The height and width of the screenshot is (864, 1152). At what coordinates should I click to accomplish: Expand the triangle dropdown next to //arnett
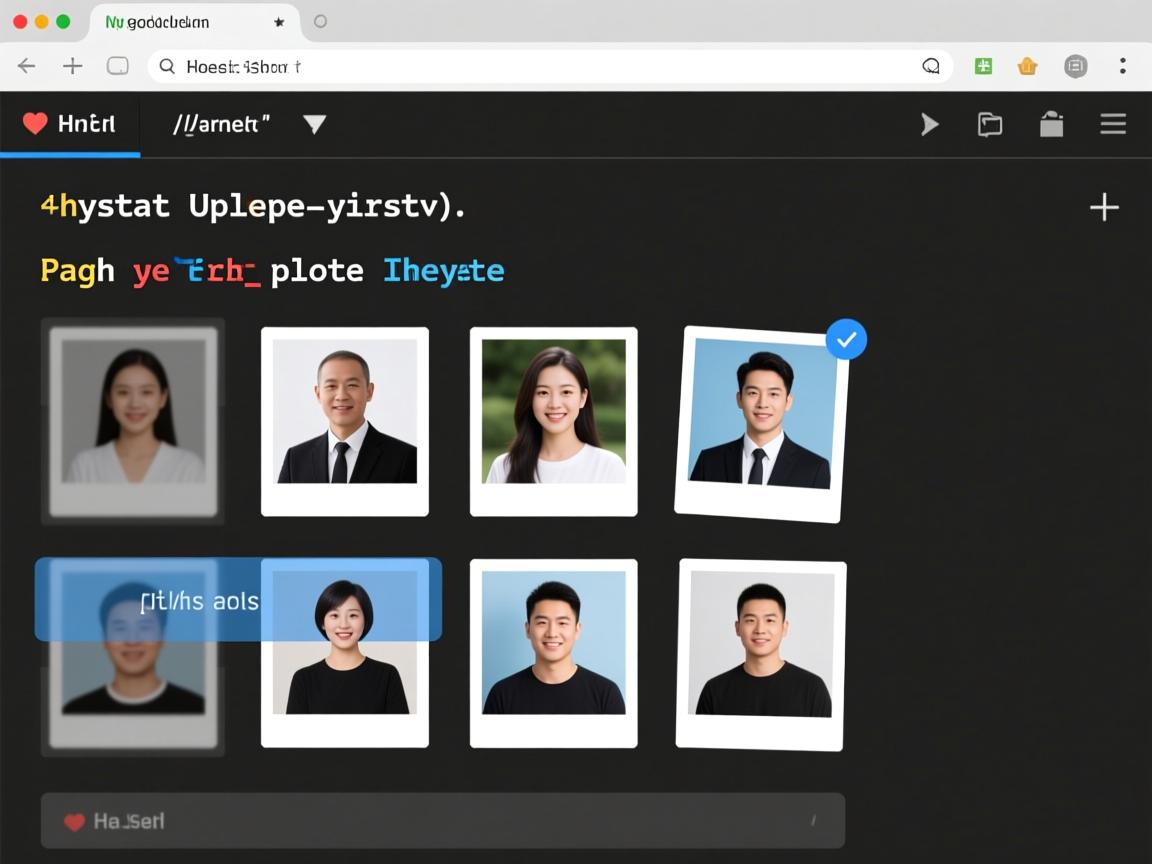pyautogui.click(x=315, y=124)
